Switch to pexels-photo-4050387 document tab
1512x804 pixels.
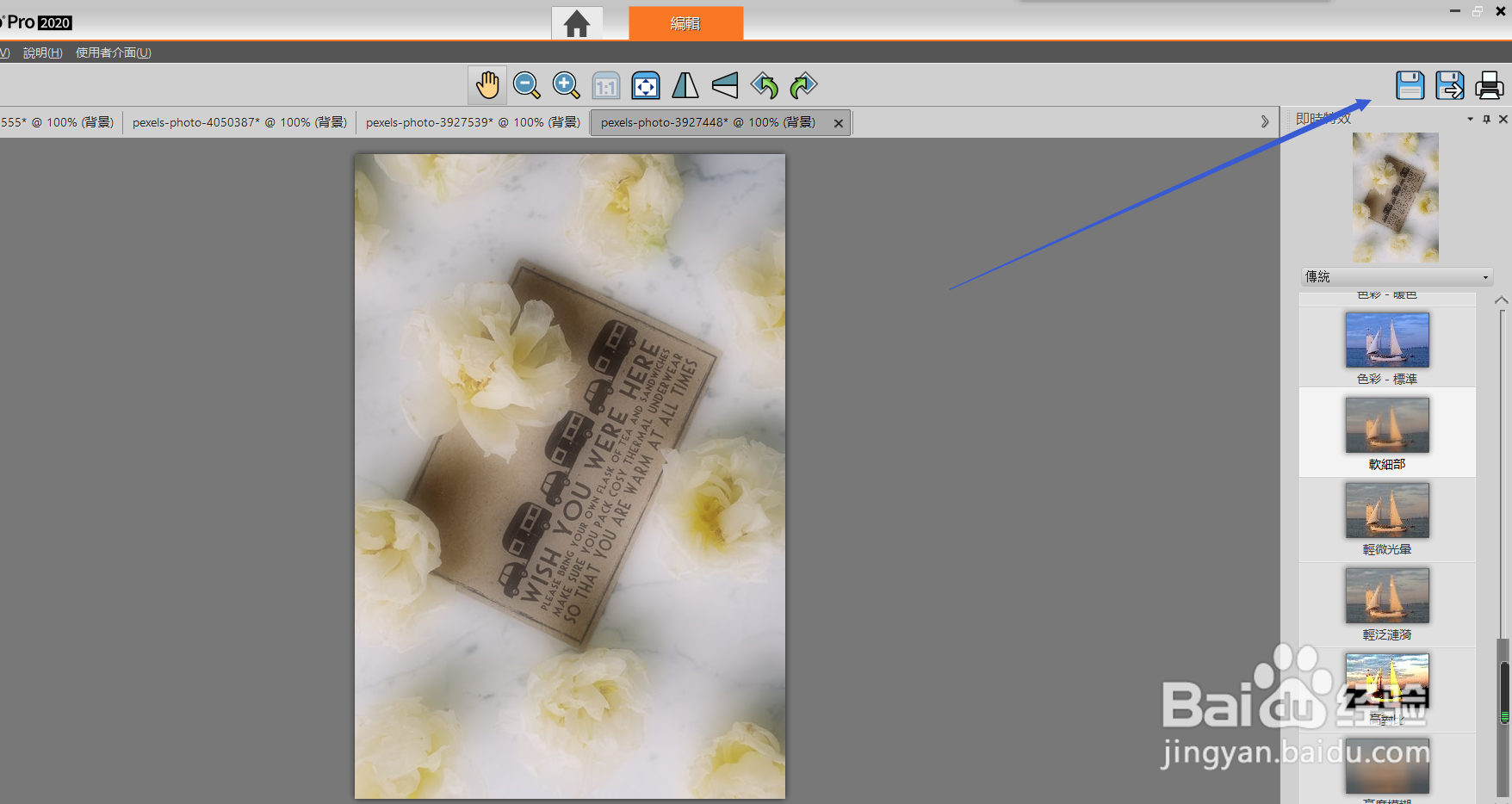239,122
